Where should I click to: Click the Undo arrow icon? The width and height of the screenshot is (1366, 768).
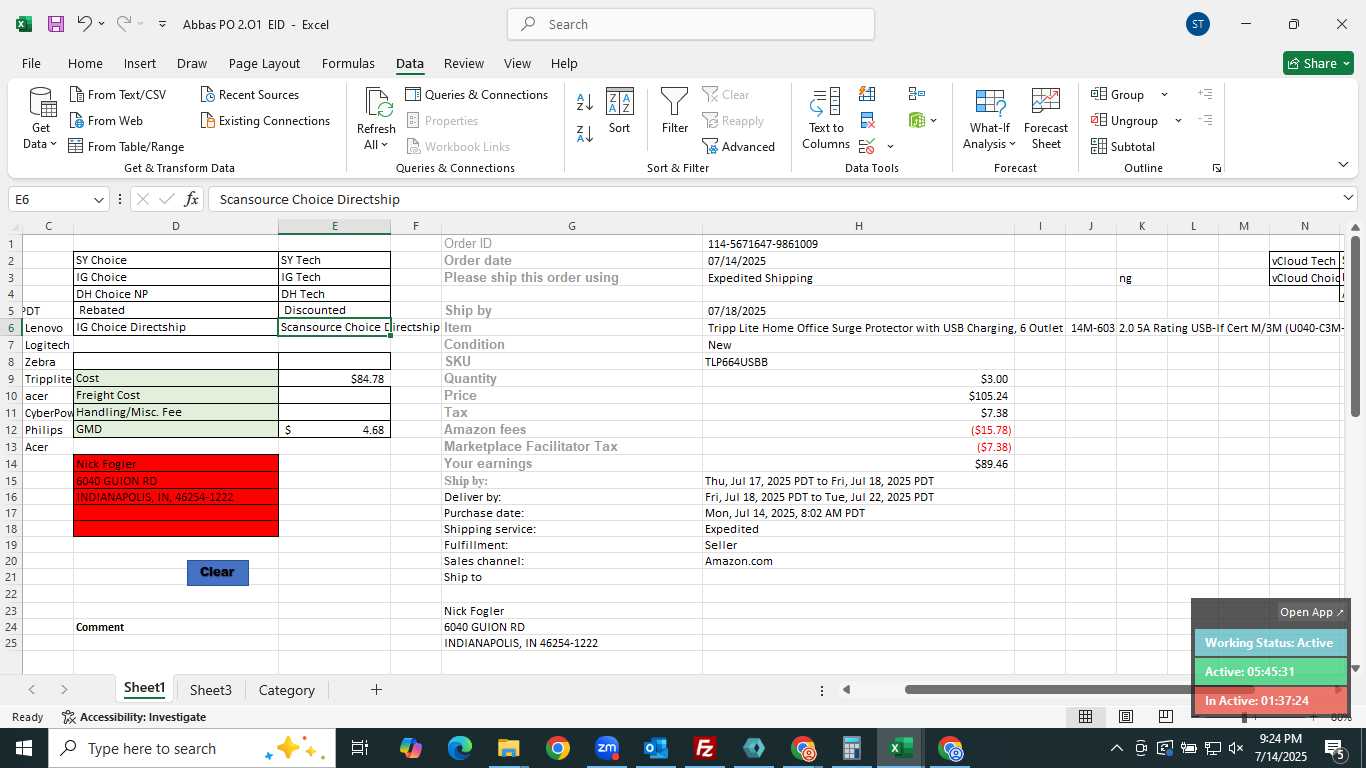pyautogui.click(x=85, y=24)
